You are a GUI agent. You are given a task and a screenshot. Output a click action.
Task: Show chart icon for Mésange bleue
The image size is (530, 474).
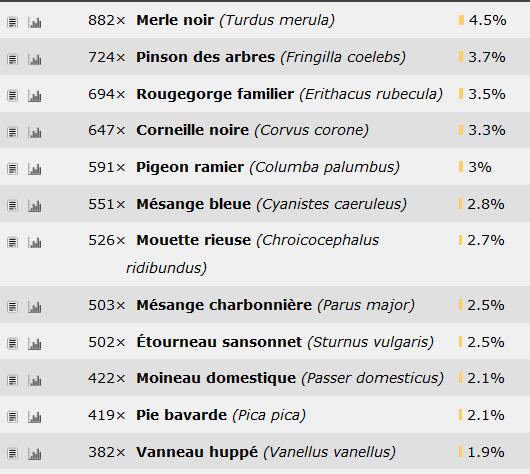click(x=34, y=206)
